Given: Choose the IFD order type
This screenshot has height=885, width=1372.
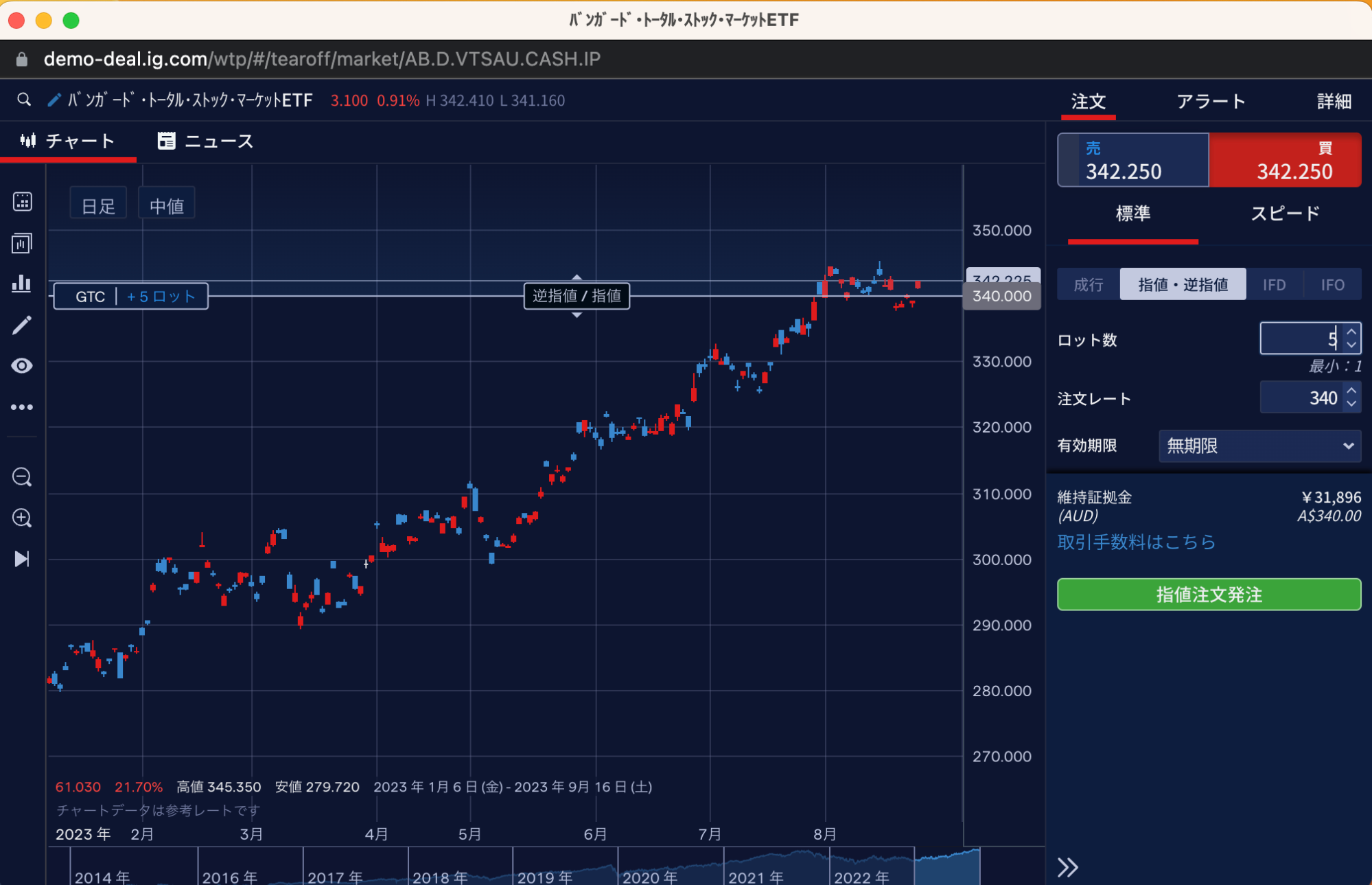Looking at the screenshot, I should (x=1274, y=284).
